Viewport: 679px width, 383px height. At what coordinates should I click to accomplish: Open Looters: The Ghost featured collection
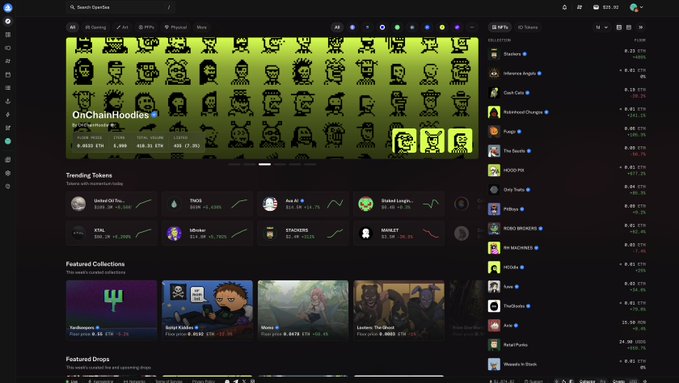click(x=399, y=309)
